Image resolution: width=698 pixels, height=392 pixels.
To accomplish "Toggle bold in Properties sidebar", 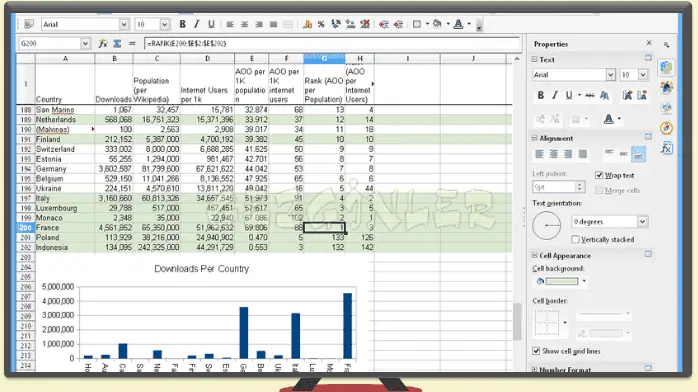I will [x=540, y=95].
